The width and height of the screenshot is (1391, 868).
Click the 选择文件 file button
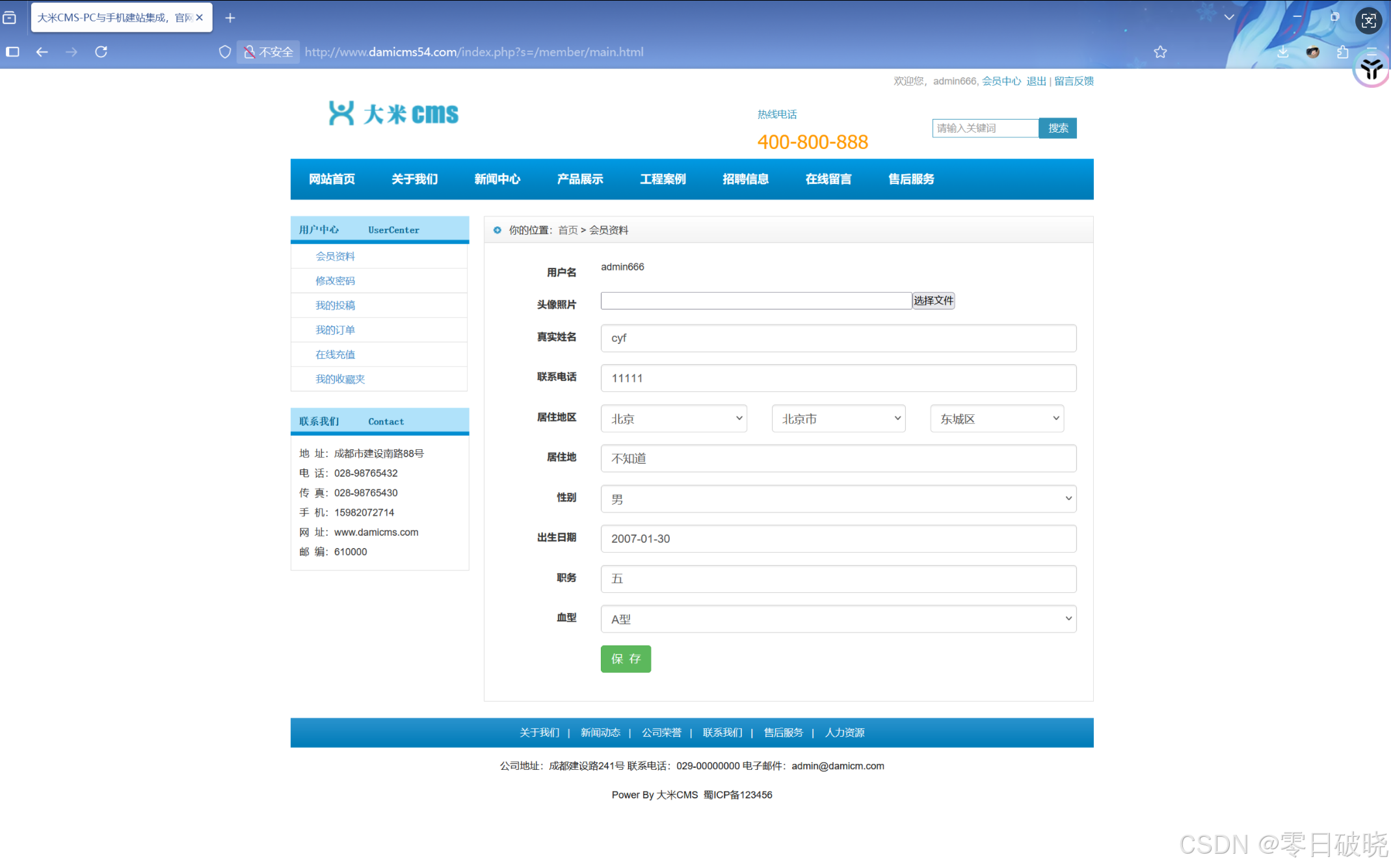(933, 300)
